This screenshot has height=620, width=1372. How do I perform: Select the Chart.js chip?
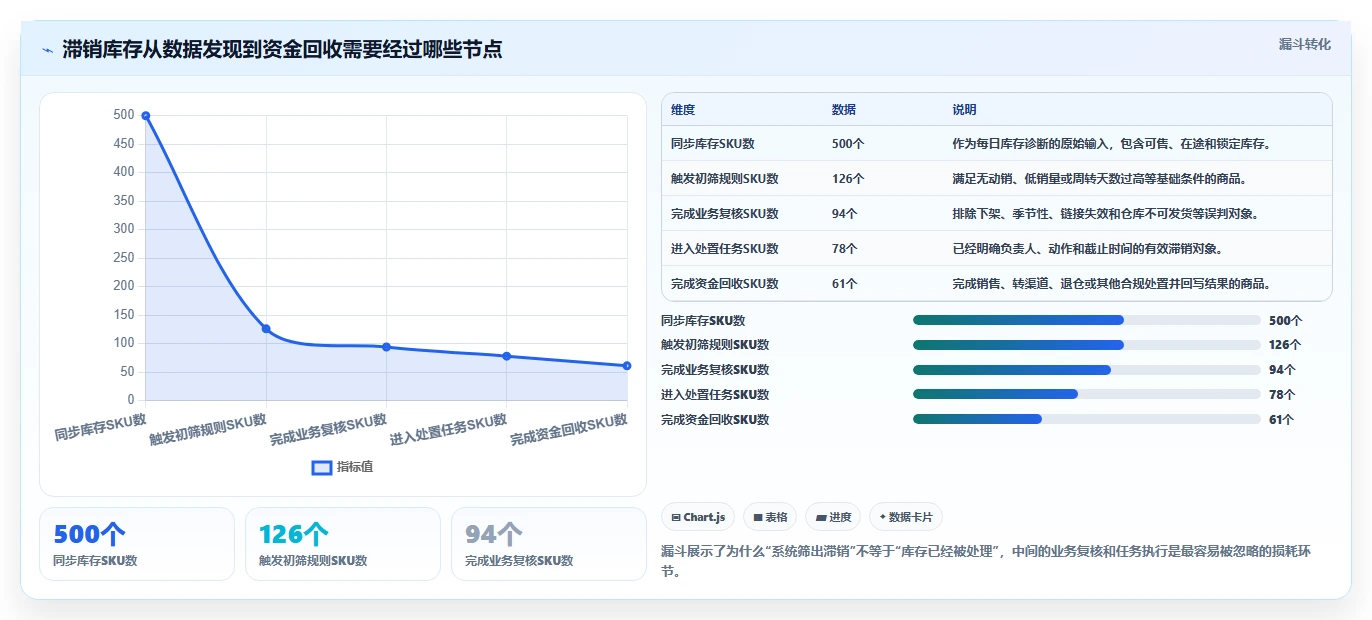tap(698, 517)
